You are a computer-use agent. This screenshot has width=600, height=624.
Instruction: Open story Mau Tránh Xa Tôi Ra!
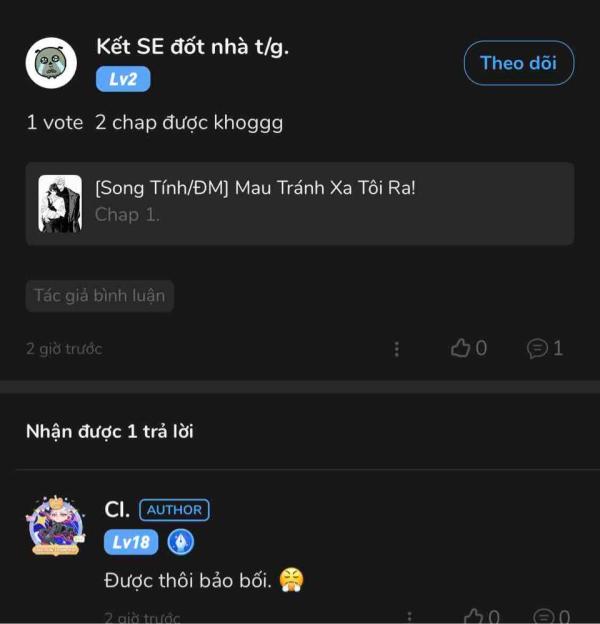coord(254,188)
